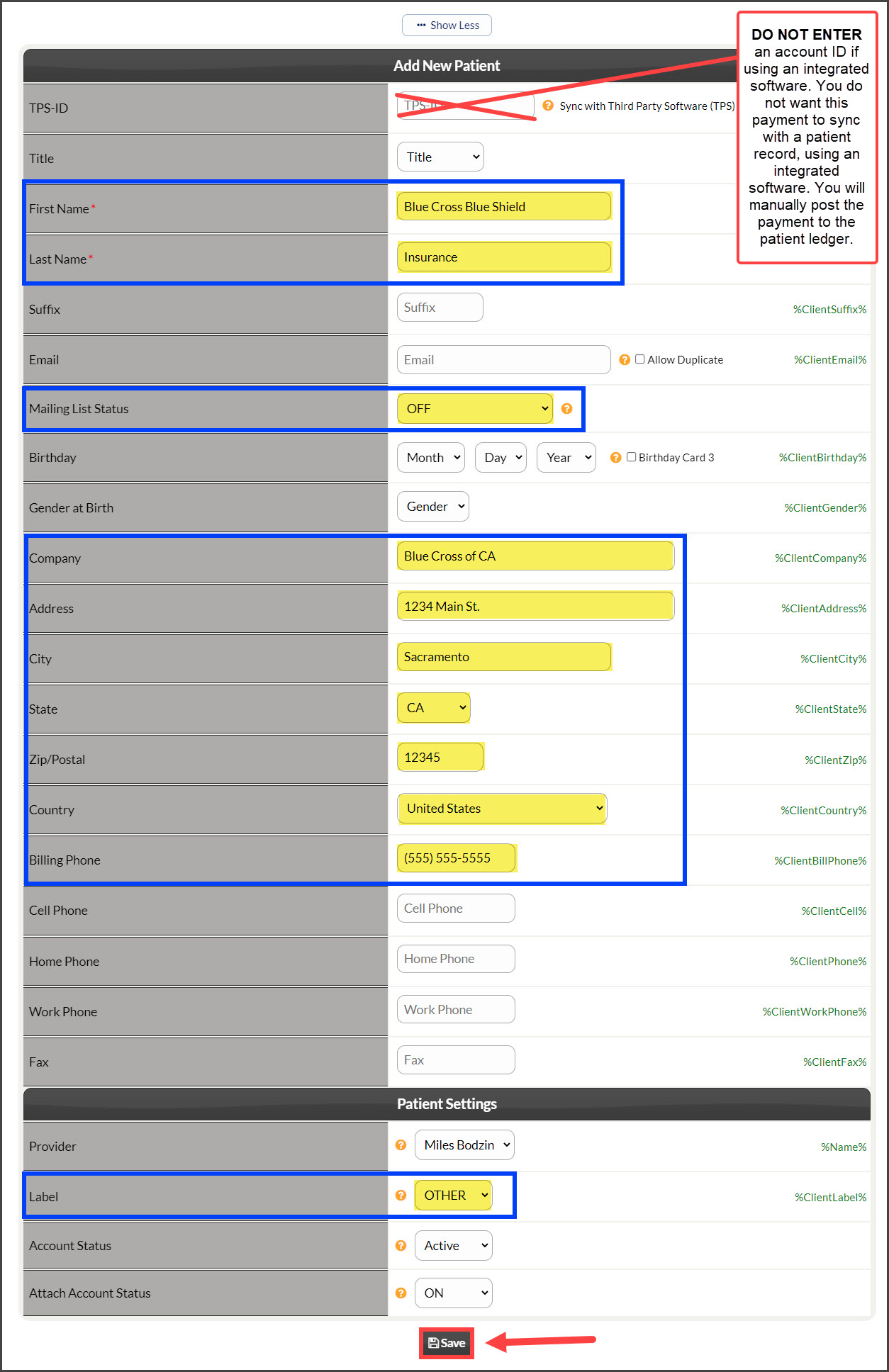Click the Work Phone input field
889x1372 pixels.
point(456,1009)
